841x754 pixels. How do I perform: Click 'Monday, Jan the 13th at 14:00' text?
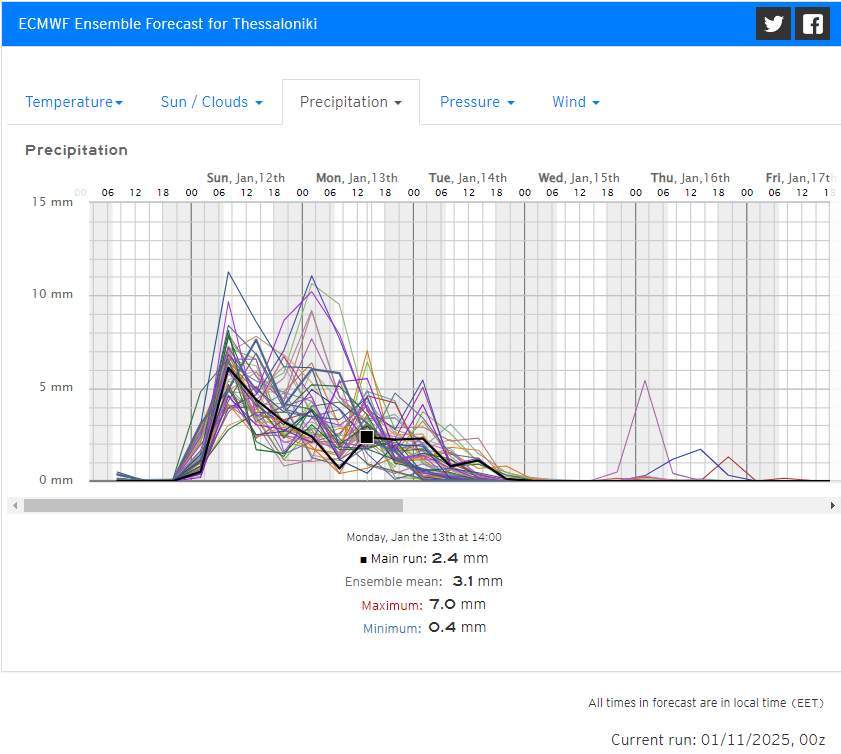[424, 537]
